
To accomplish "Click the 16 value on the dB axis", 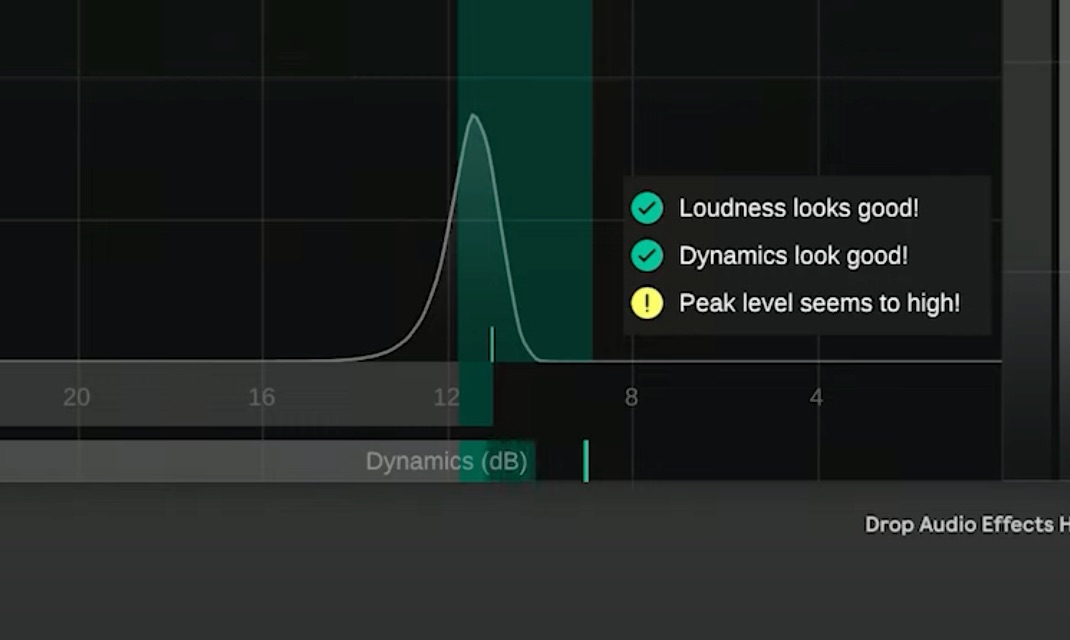I will pyautogui.click(x=261, y=398).
